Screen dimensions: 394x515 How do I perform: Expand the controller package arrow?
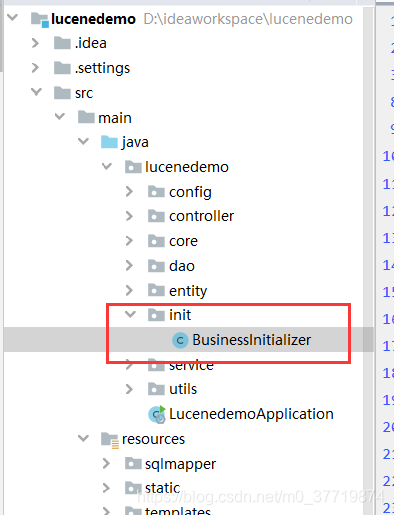tap(129, 216)
